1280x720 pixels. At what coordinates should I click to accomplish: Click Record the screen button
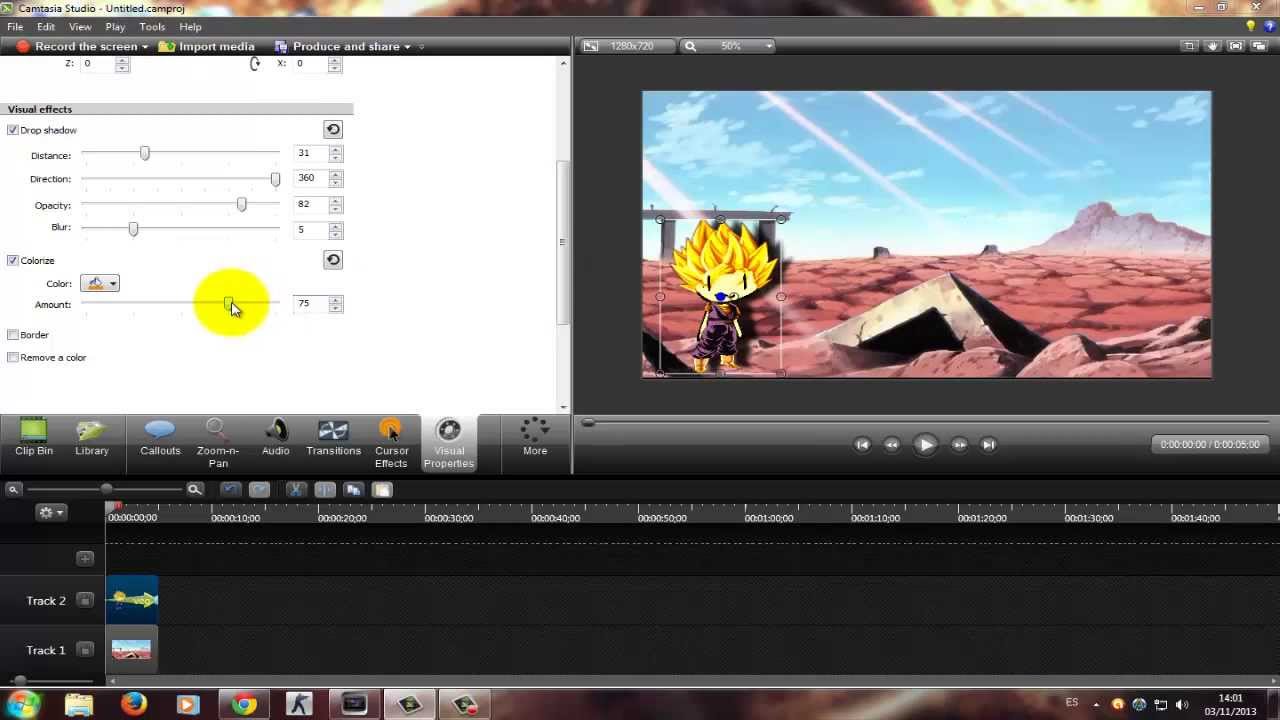[x=76, y=47]
